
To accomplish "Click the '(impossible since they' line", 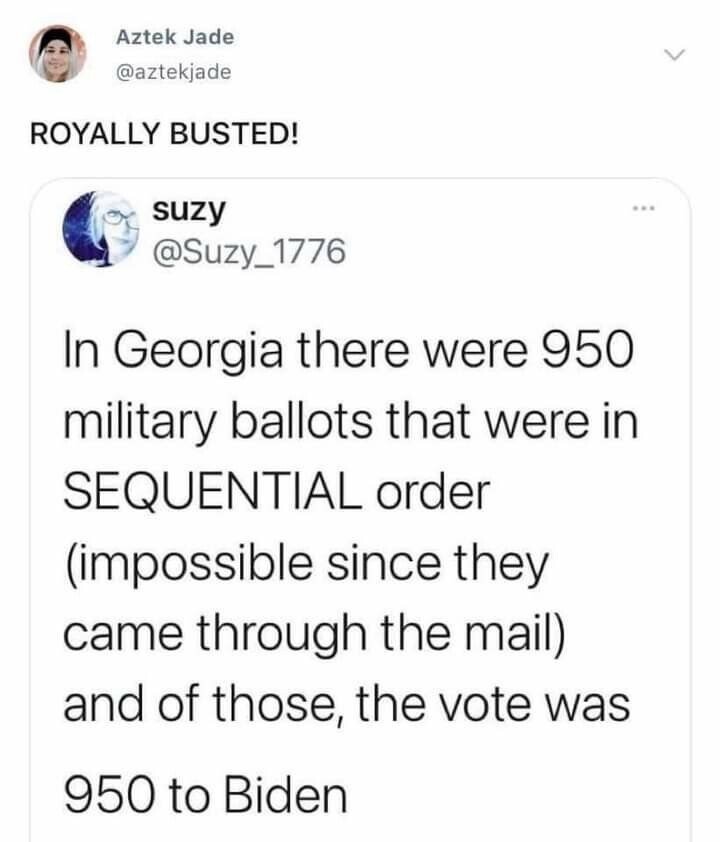I will tap(306, 565).
